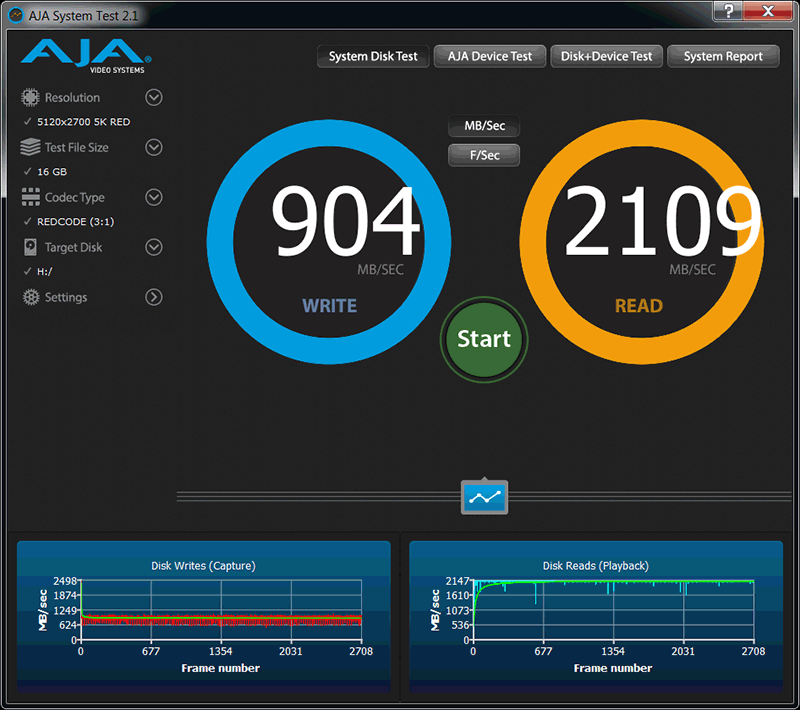The height and width of the screenshot is (710, 800).
Task: Select the AJA Device Test tab
Action: (x=489, y=57)
